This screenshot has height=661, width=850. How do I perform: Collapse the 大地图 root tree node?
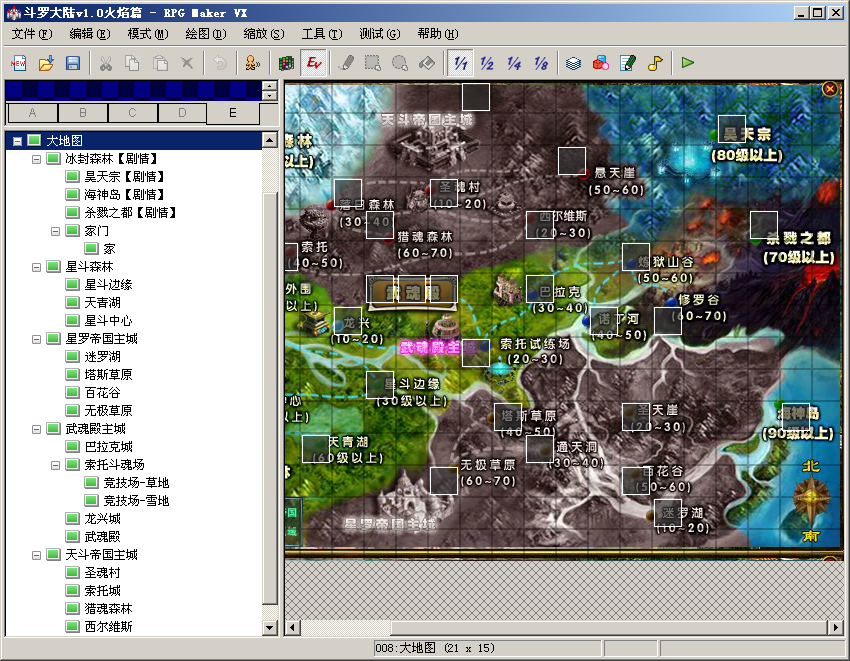(17, 141)
